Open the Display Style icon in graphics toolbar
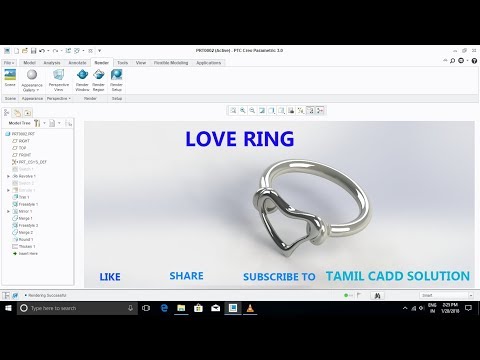 (x=272, y=110)
